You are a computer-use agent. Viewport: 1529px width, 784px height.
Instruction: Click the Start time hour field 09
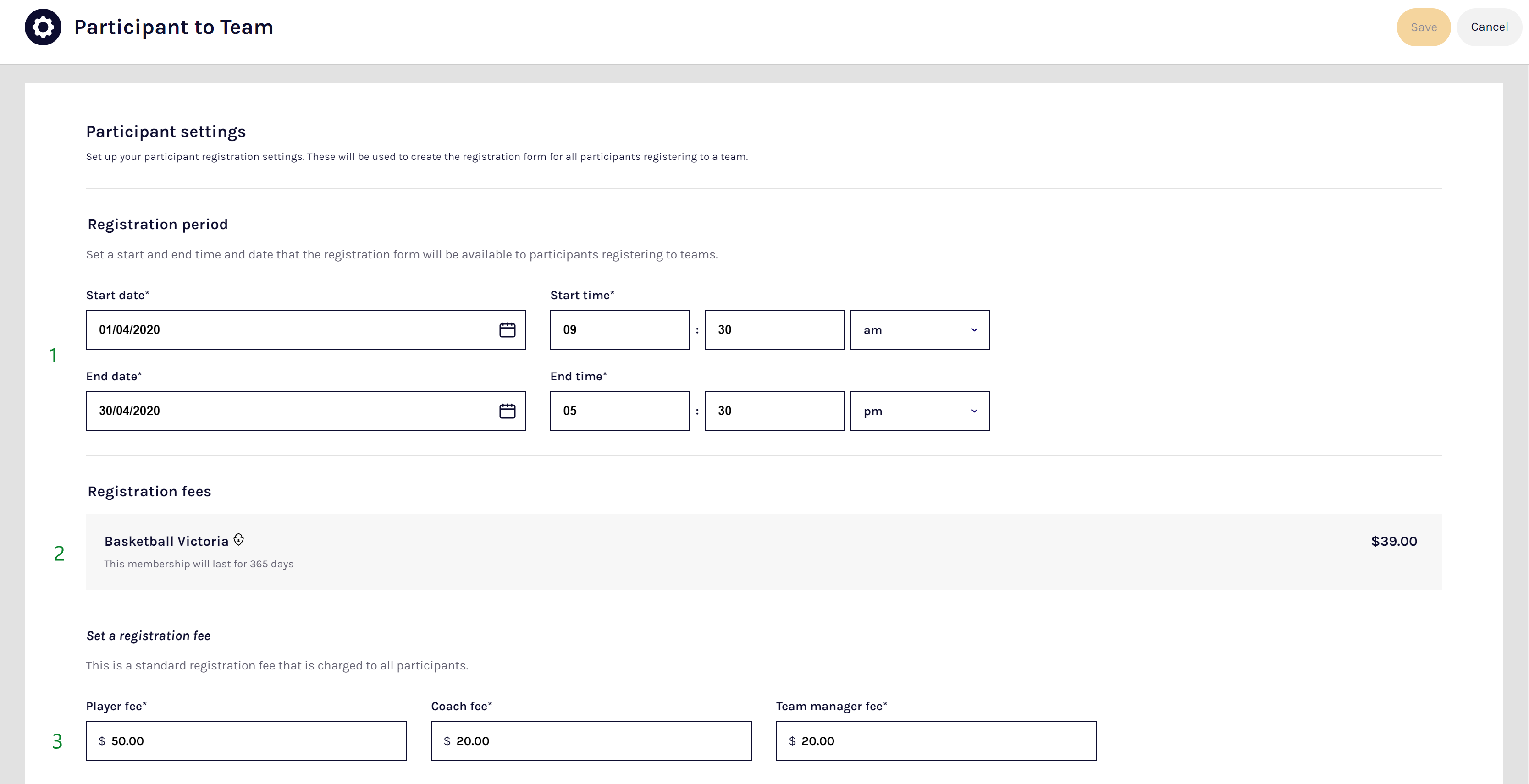point(619,330)
